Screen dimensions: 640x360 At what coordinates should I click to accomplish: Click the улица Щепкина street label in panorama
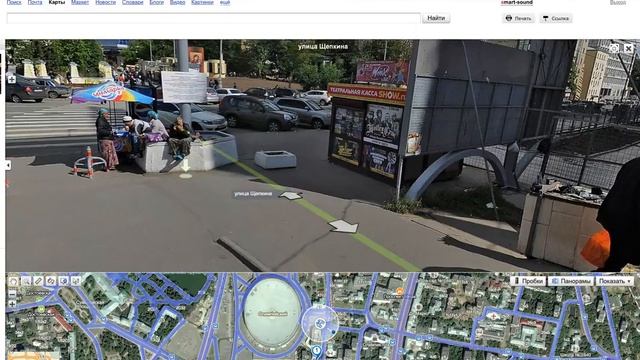(253, 194)
